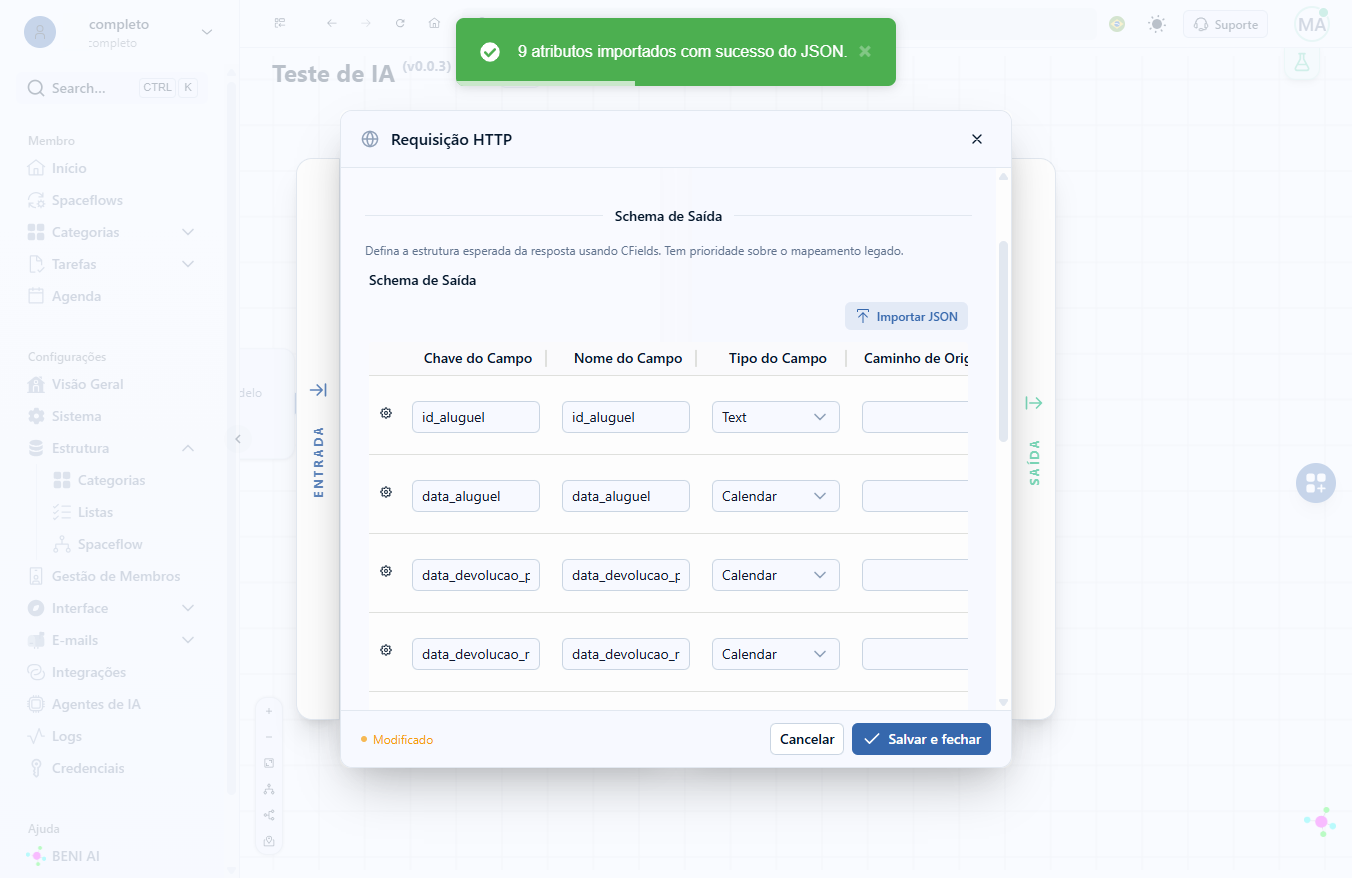This screenshot has width=1352, height=878.
Task: Open Tipo do Campo dropdown for data_aluguel
Action: pyautogui.click(x=776, y=496)
